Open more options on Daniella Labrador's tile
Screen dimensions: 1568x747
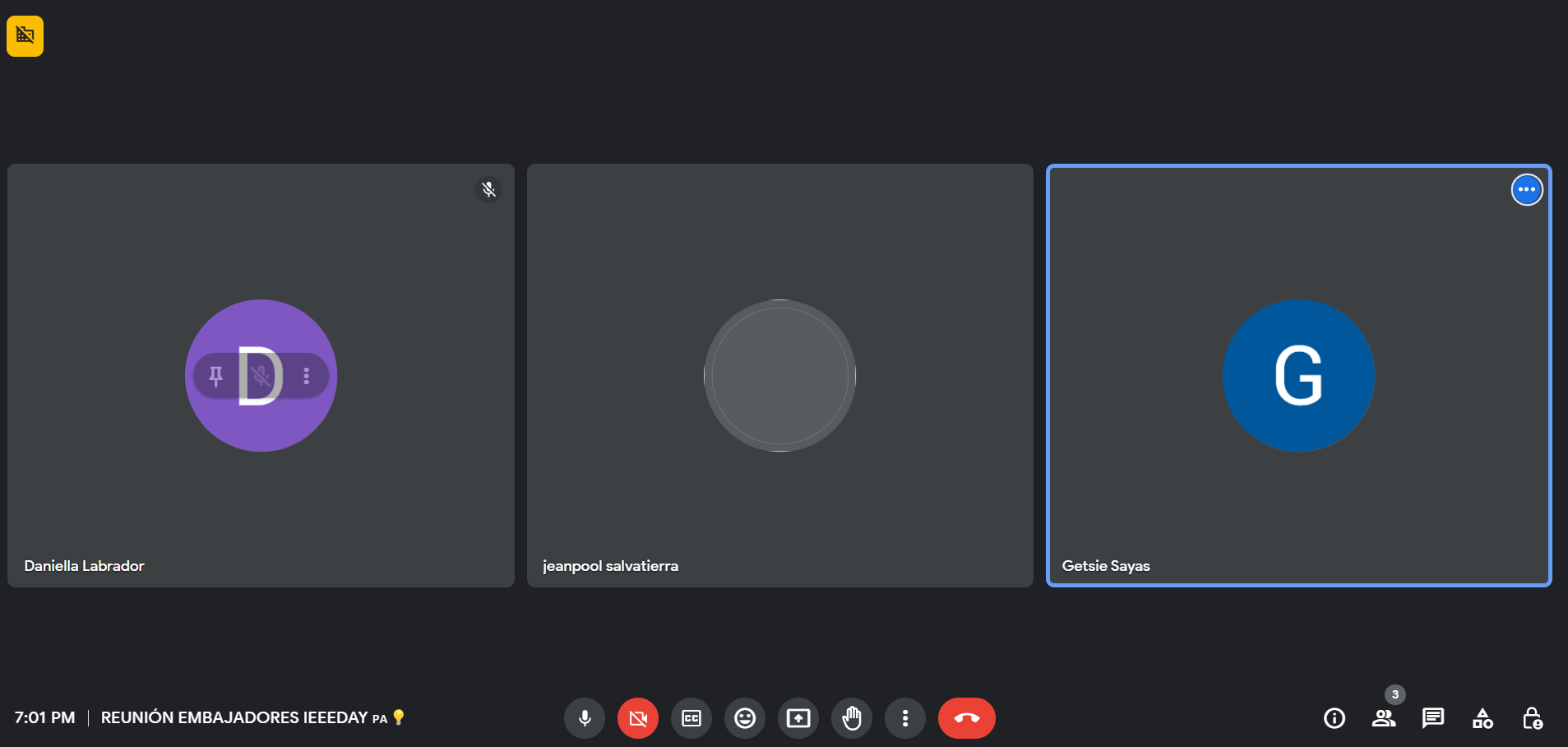pos(307,376)
